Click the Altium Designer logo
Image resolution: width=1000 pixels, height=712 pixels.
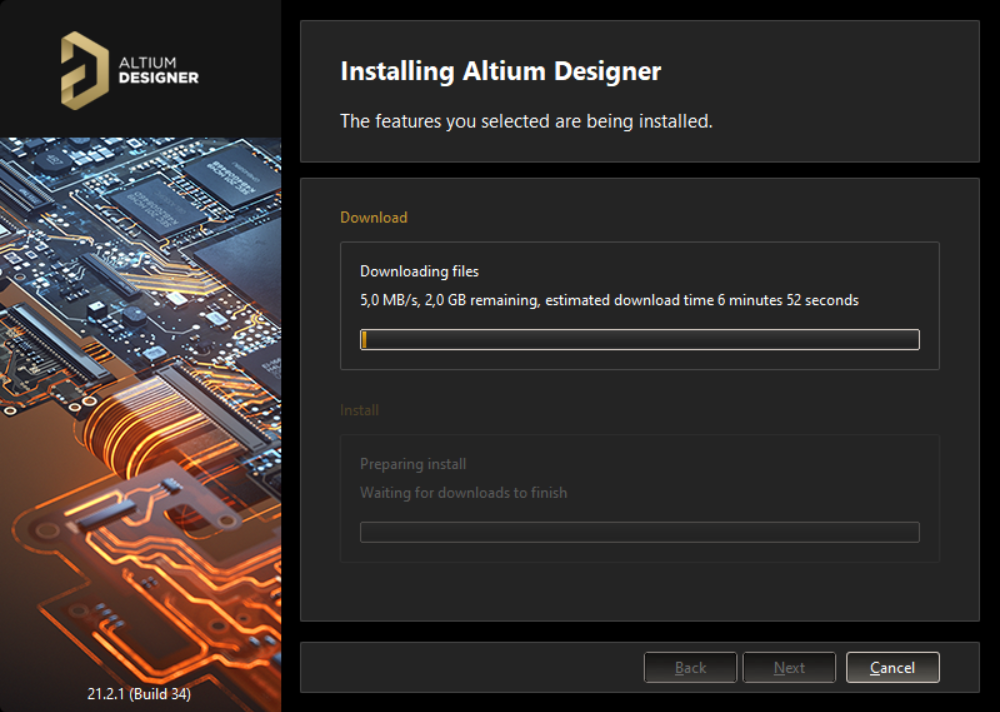[130, 71]
